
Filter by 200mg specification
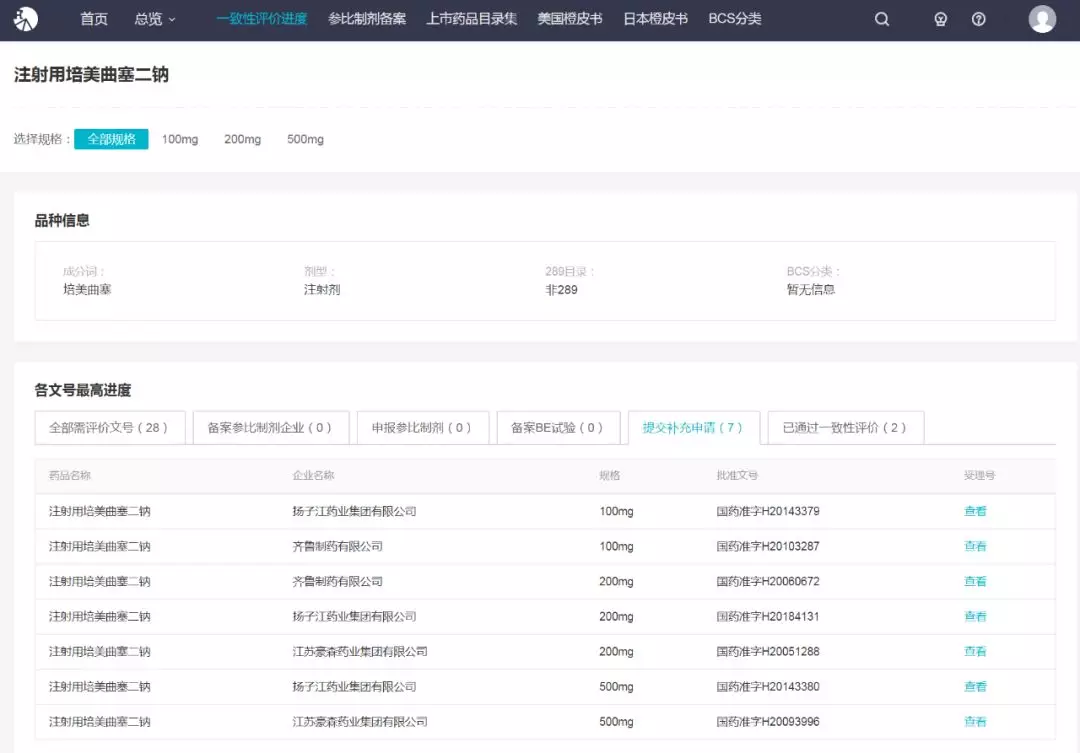(x=242, y=139)
